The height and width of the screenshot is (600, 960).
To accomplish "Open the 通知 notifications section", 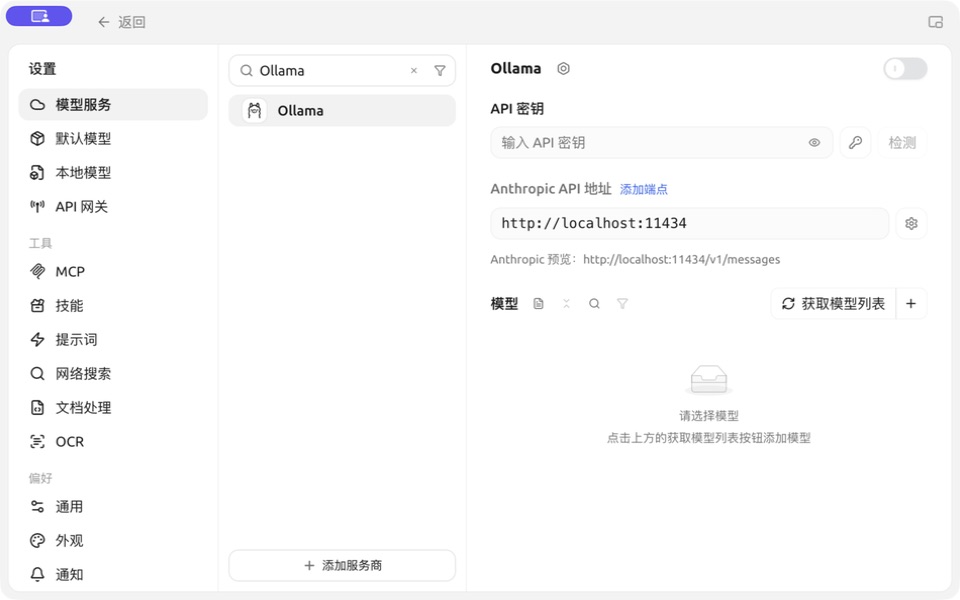I will pyautogui.click(x=113, y=574).
